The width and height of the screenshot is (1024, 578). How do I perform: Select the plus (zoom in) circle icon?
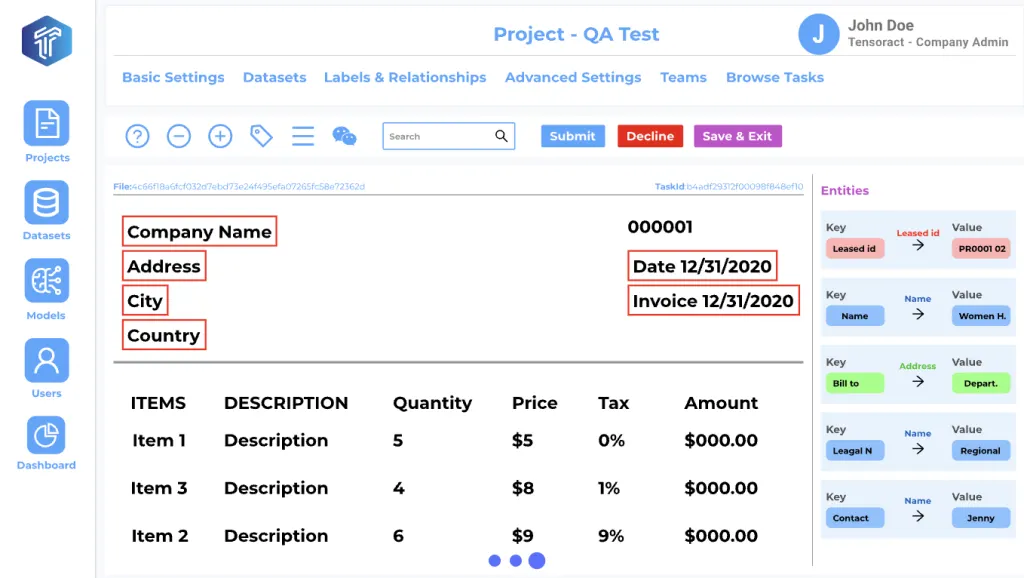tap(219, 135)
